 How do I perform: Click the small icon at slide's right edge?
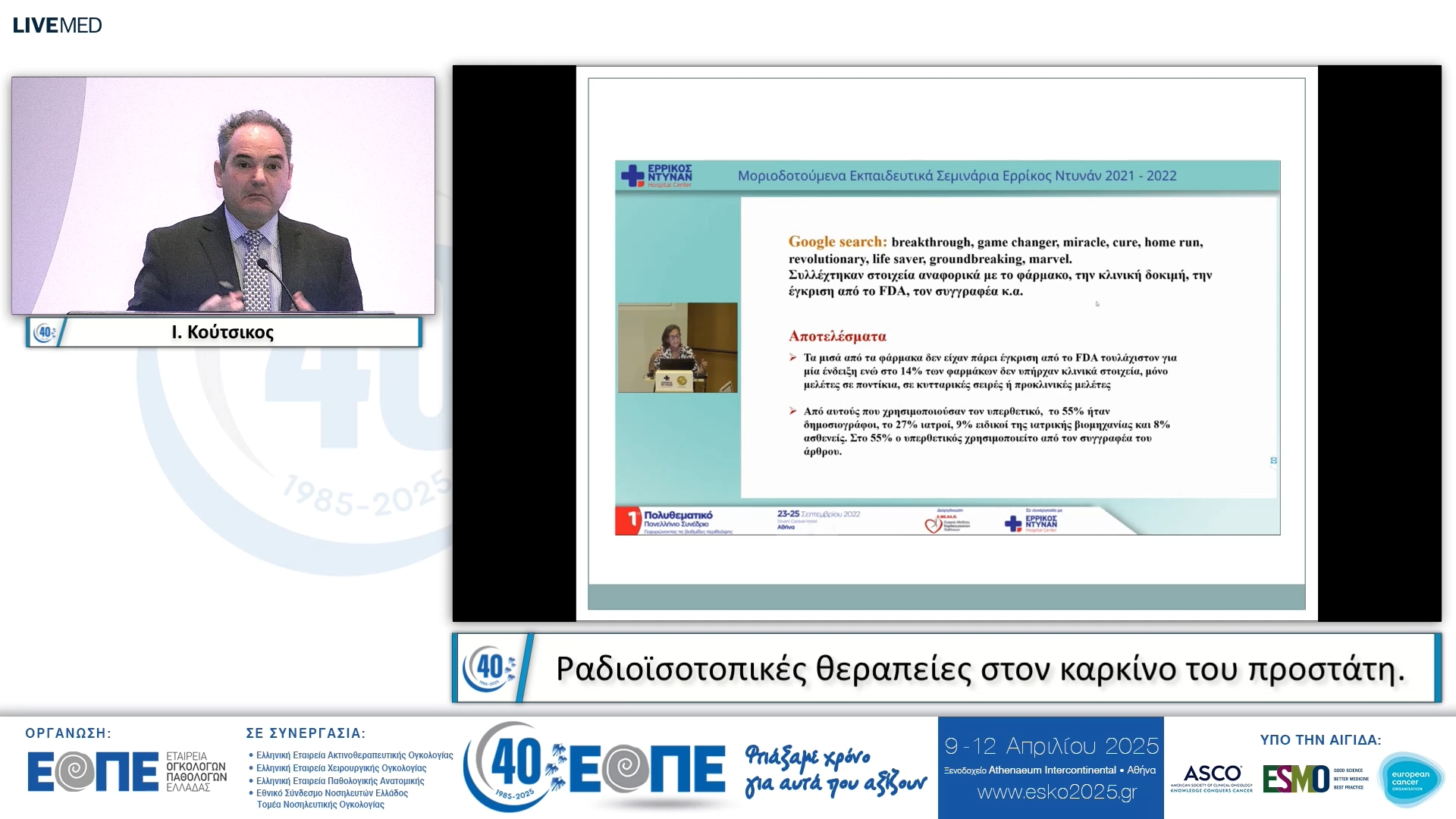pos(1273,460)
